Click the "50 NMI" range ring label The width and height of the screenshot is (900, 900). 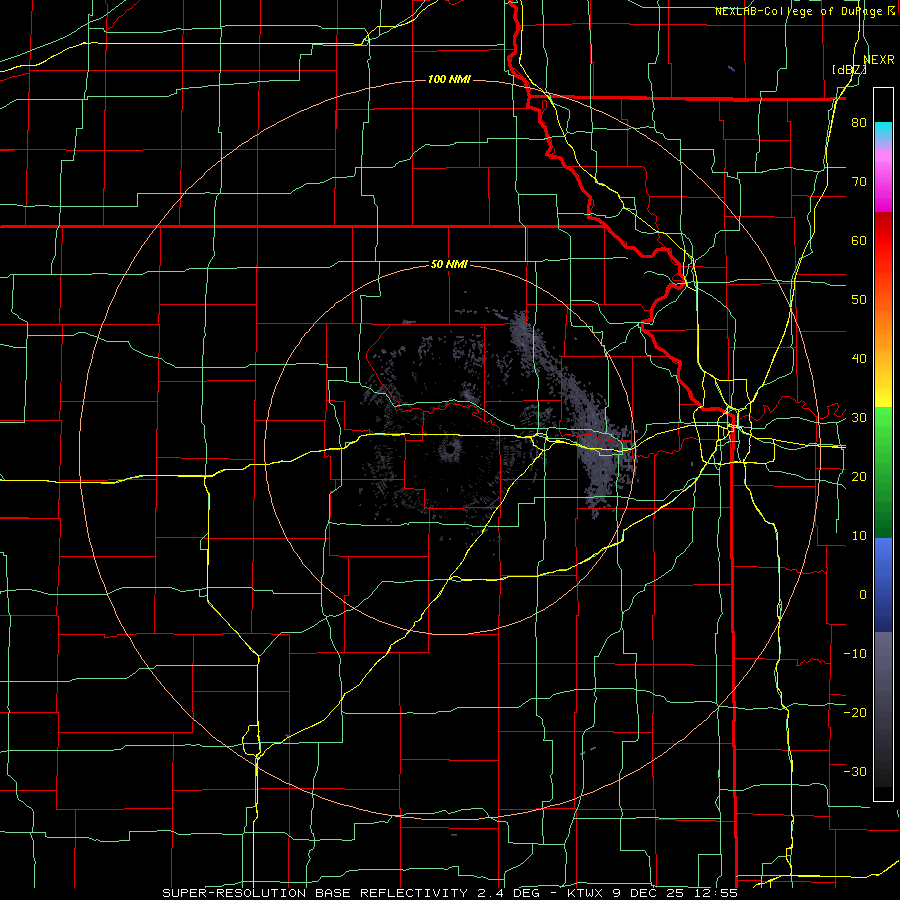coord(449,264)
